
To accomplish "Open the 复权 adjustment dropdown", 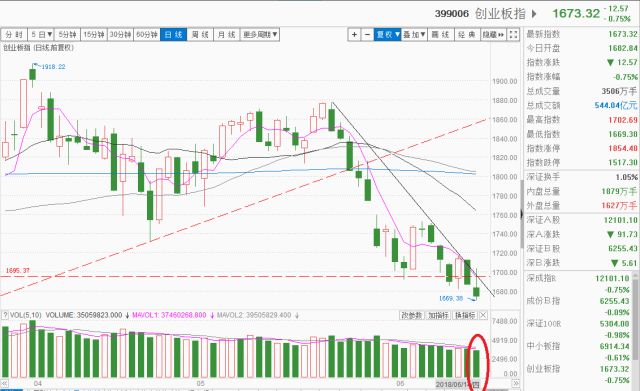I will (x=388, y=35).
